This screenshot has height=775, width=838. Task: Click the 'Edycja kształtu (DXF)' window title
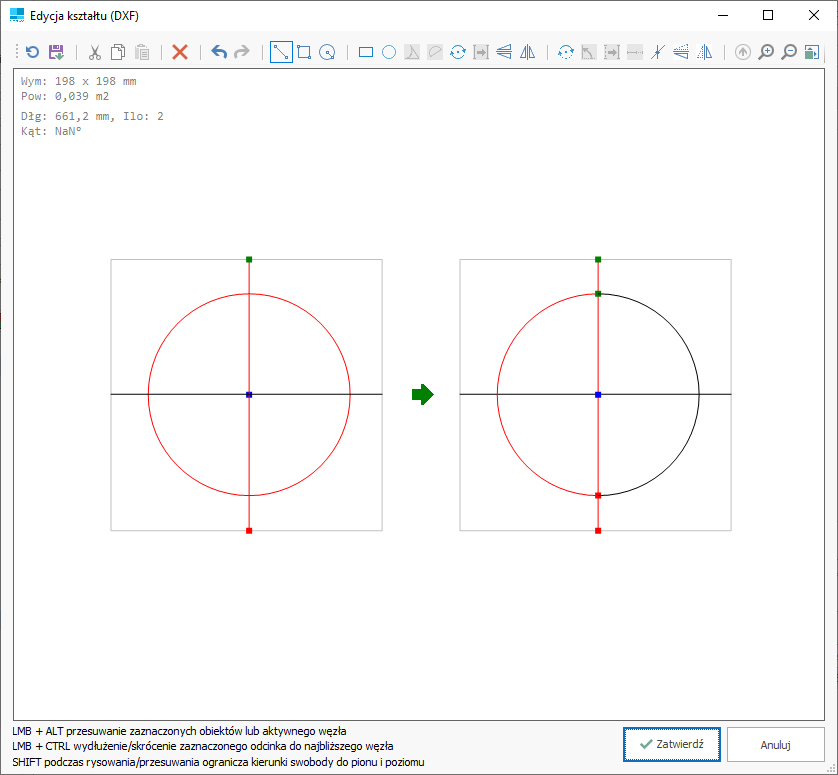(84, 16)
